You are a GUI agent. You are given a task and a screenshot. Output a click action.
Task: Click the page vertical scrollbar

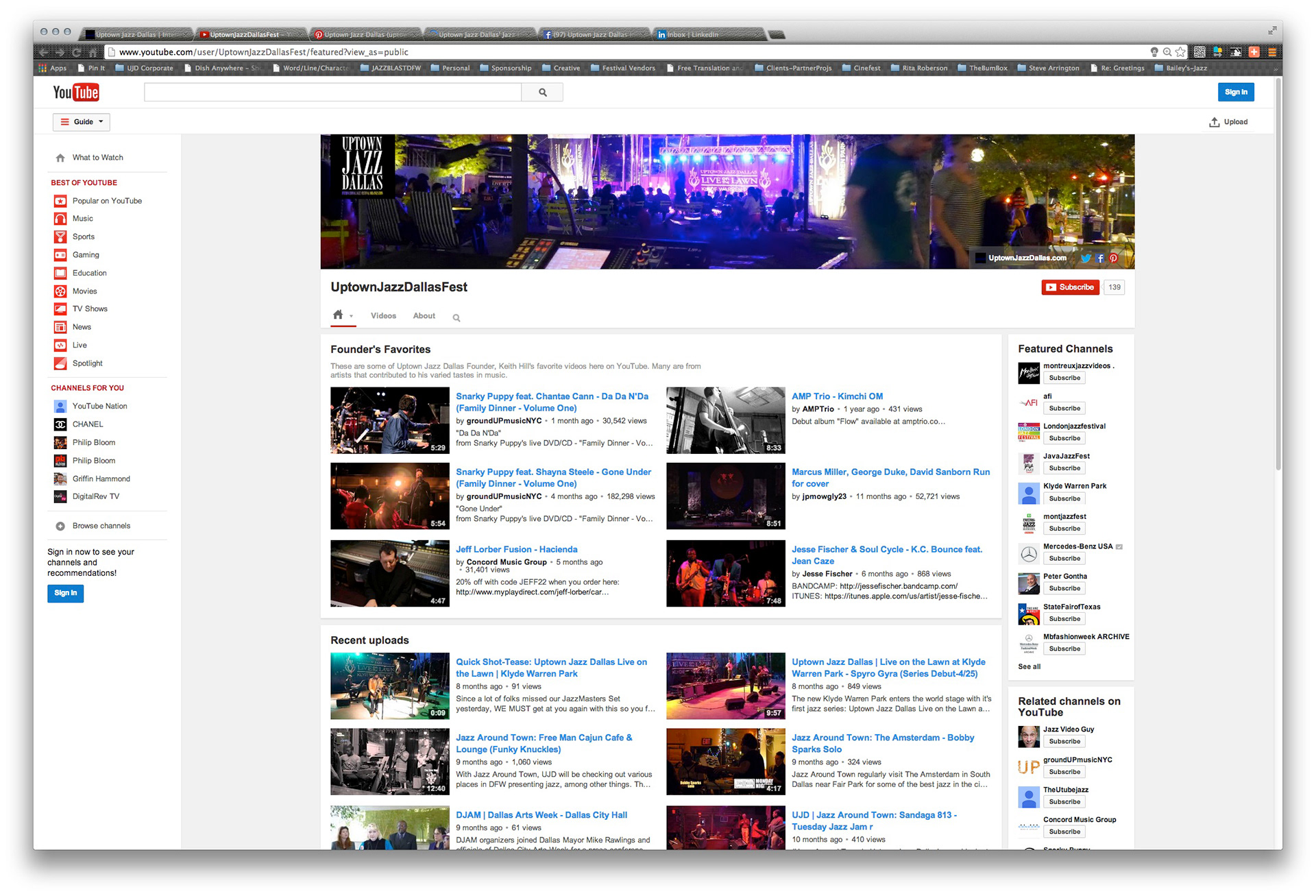coord(1278,274)
